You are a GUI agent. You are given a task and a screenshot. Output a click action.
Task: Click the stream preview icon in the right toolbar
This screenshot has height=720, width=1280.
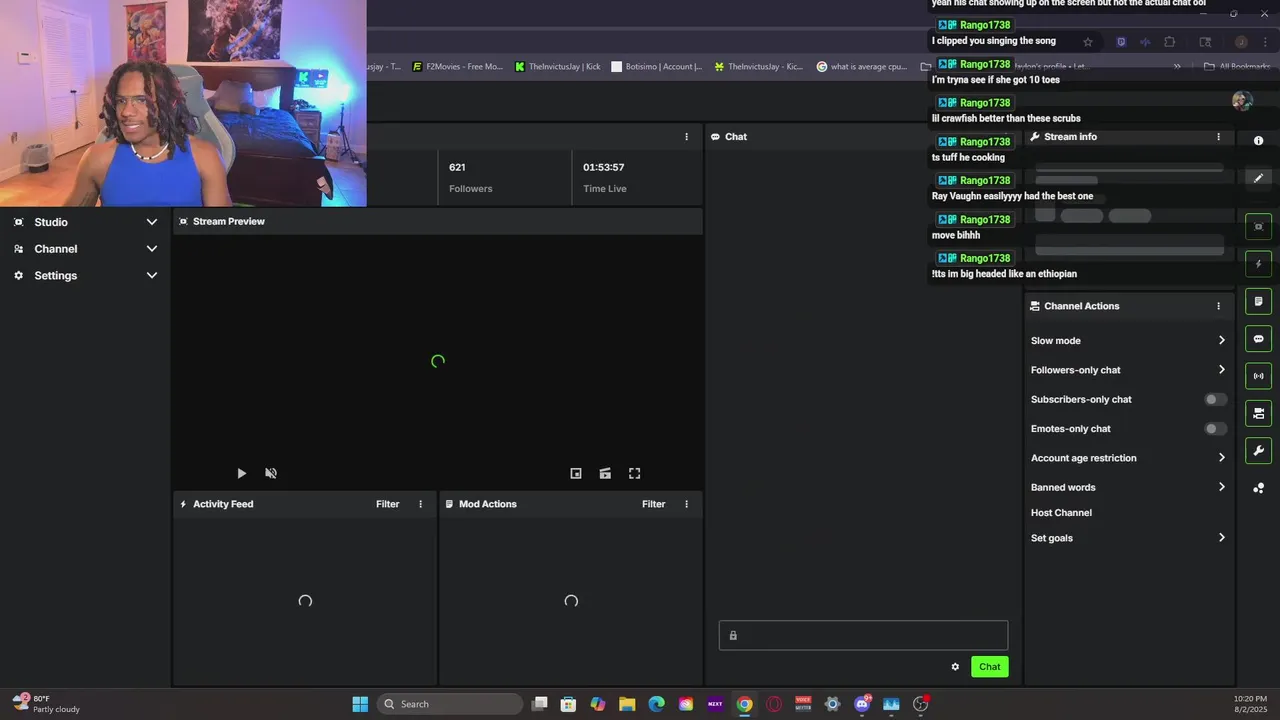pyautogui.click(x=1258, y=227)
